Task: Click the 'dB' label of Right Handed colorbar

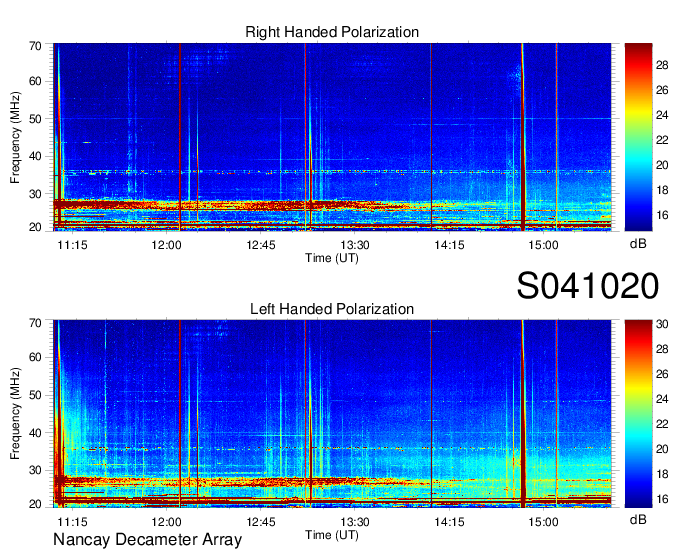Action: [638, 244]
